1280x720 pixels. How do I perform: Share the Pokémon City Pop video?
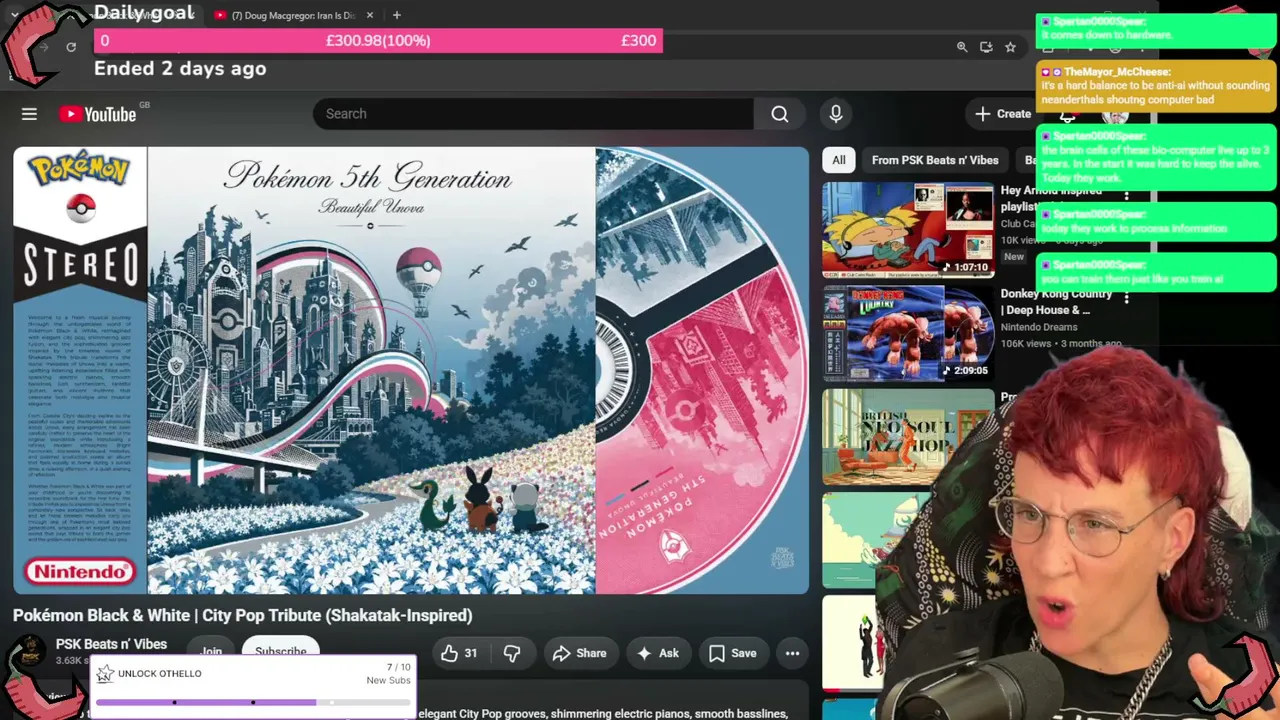580,653
